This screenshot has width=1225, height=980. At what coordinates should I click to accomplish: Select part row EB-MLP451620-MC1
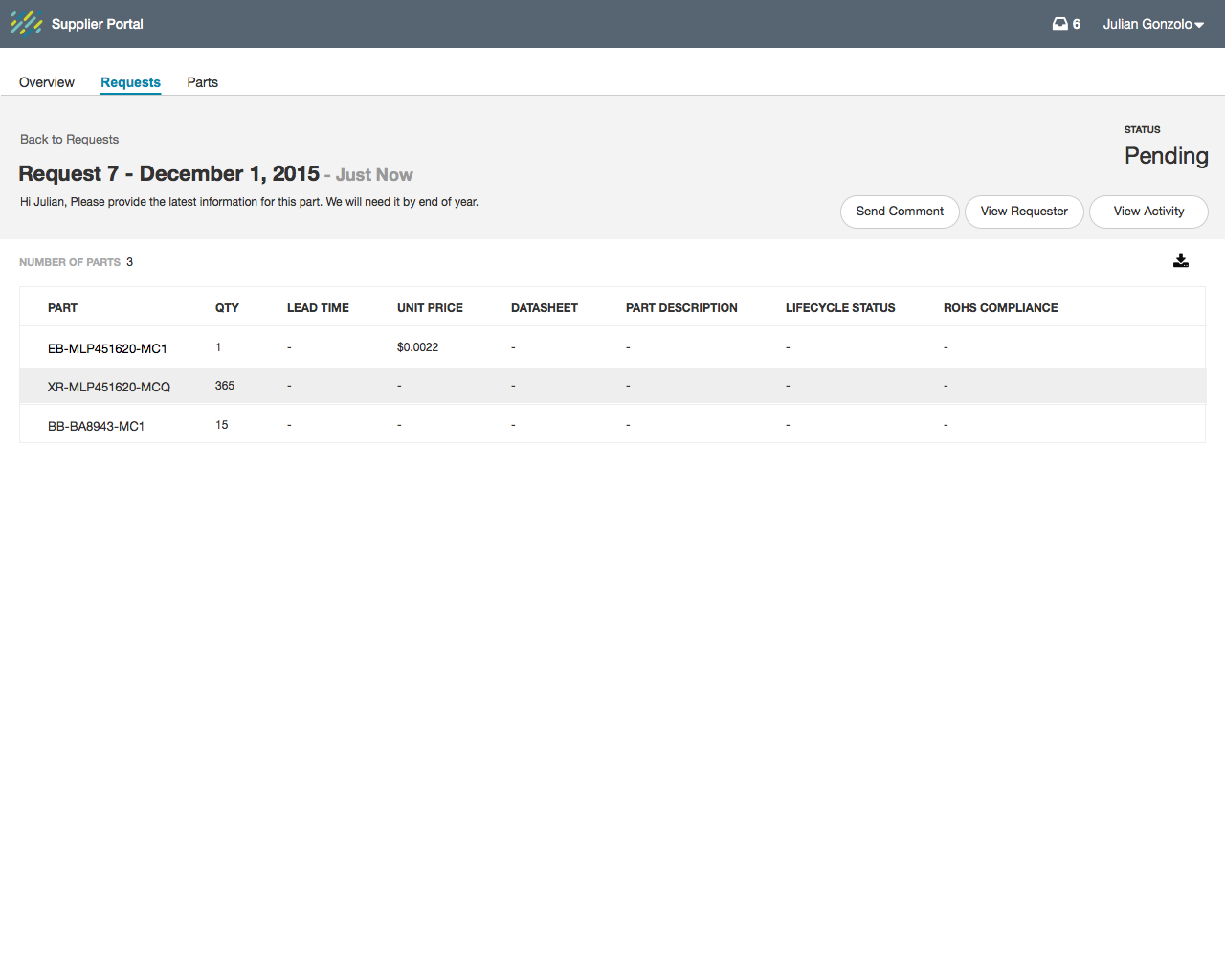[107, 348]
